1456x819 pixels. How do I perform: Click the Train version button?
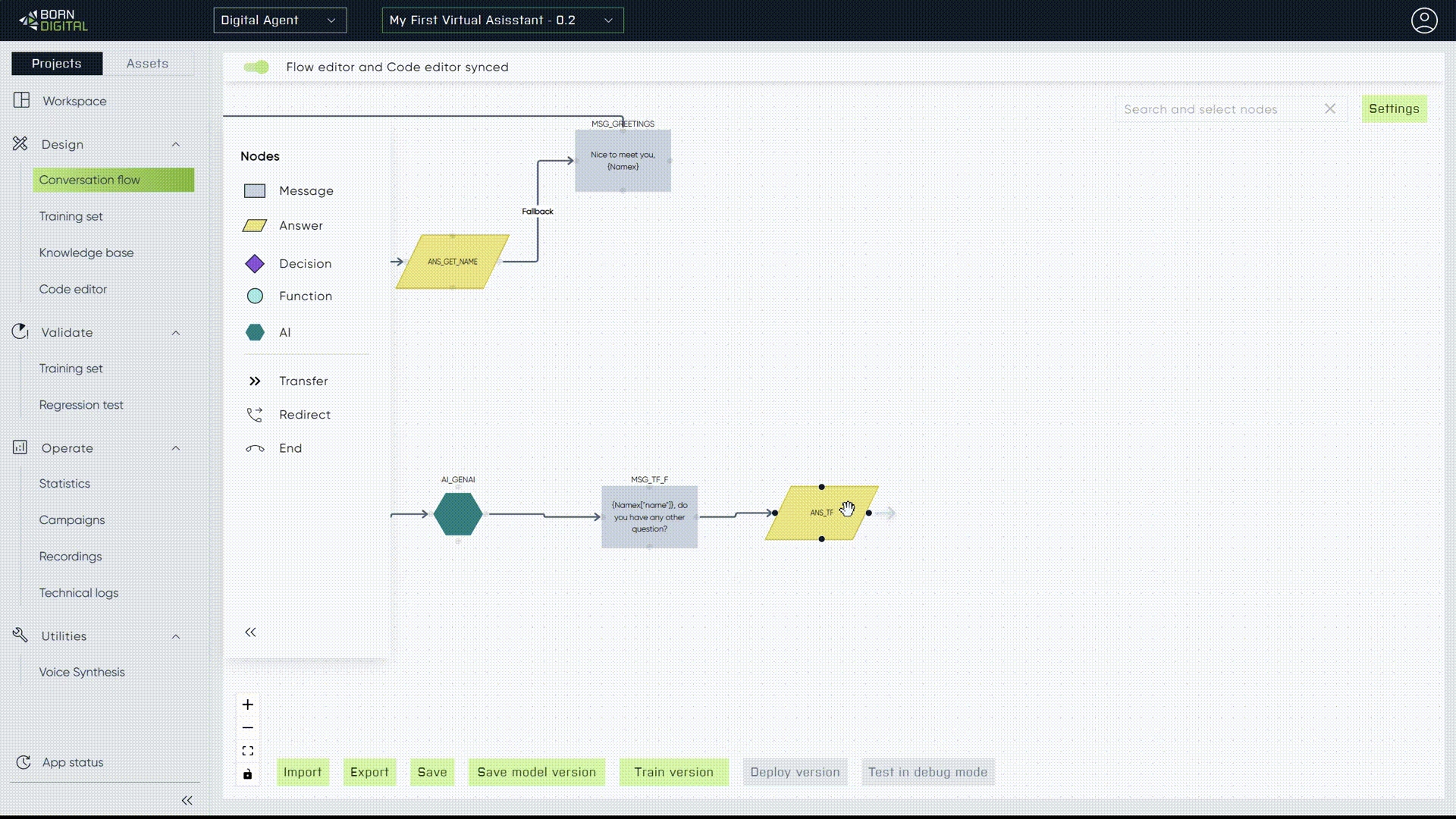tap(673, 772)
